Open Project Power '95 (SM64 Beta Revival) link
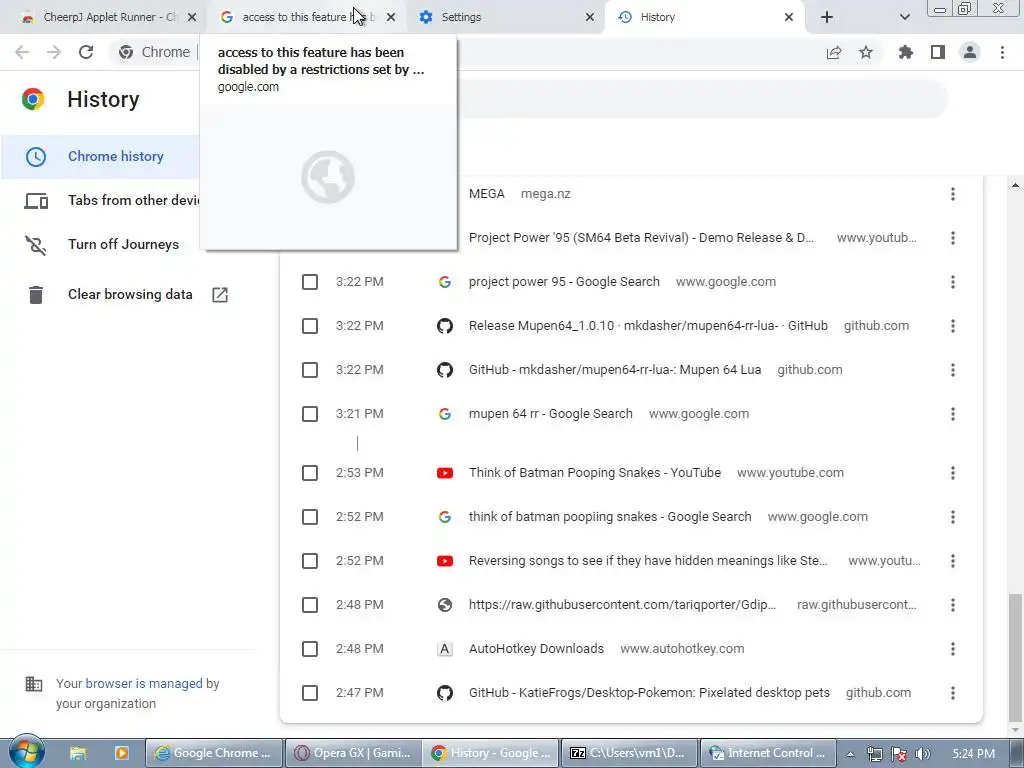The width and height of the screenshot is (1024, 768). click(641, 238)
